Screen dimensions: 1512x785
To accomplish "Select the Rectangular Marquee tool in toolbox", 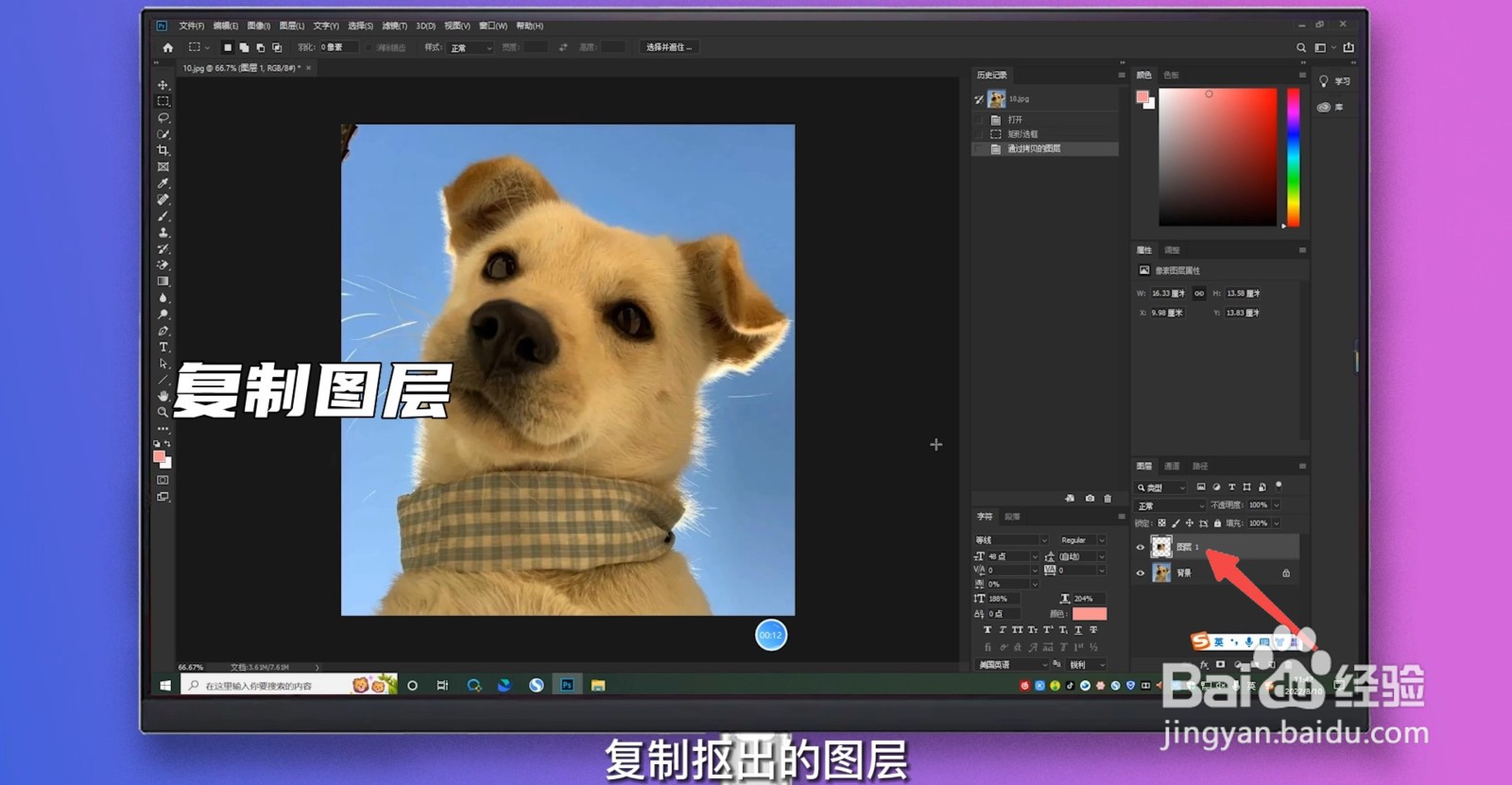I will pos(163,101).
